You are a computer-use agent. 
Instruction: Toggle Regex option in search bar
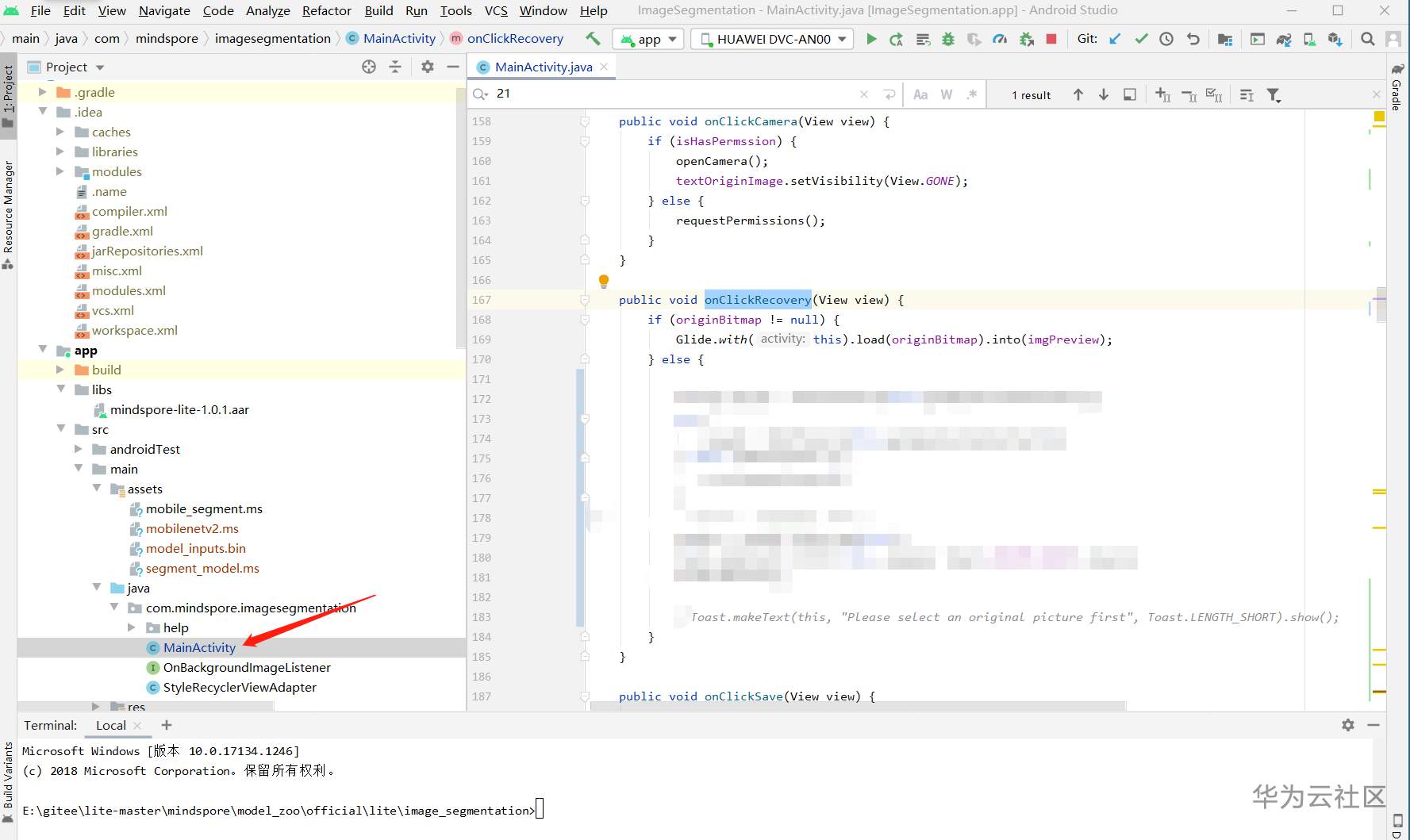tap(972, 94)
